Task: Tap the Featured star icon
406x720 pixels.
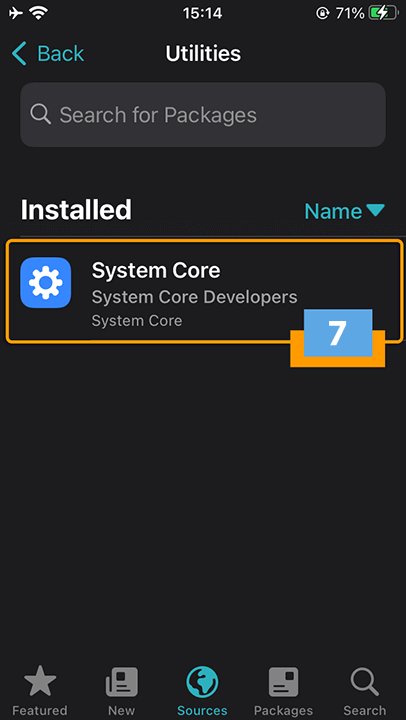Action: pyautogui.click(x=40, y=682)
